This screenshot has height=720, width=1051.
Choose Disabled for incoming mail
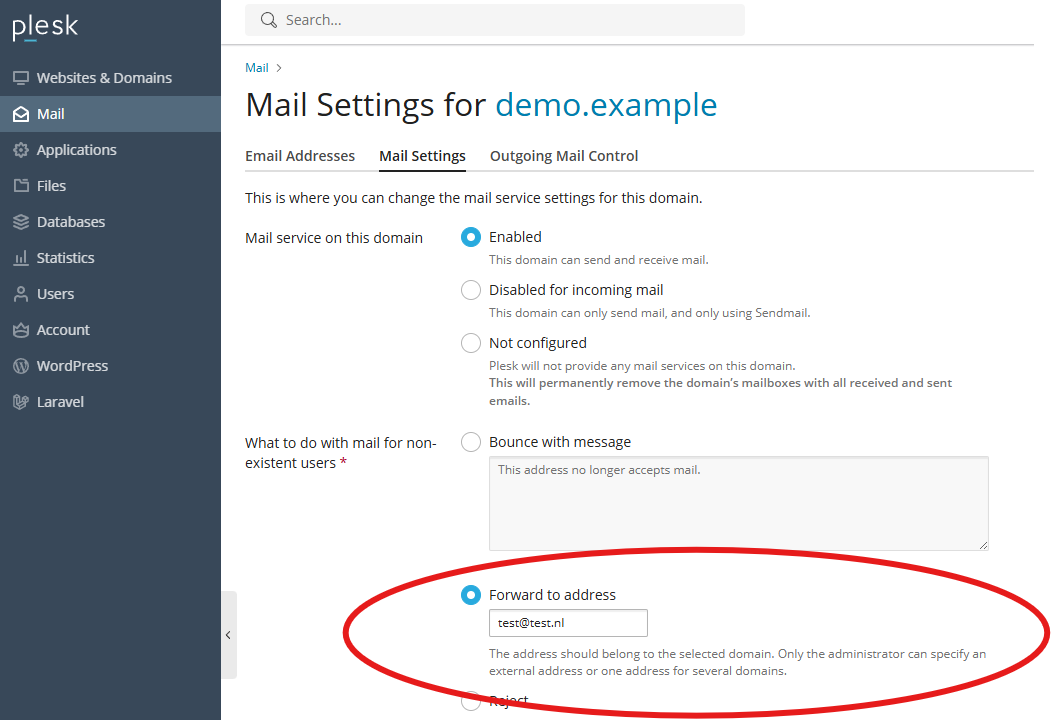click(471, 290)
